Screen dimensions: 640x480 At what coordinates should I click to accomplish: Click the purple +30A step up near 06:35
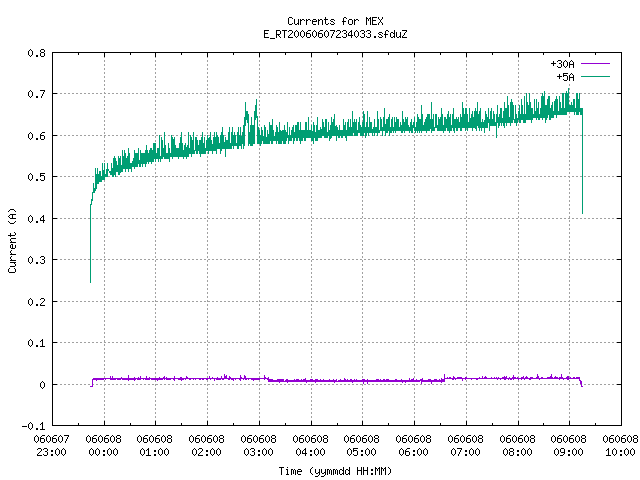pyautogui.click(x=444, y=378)
